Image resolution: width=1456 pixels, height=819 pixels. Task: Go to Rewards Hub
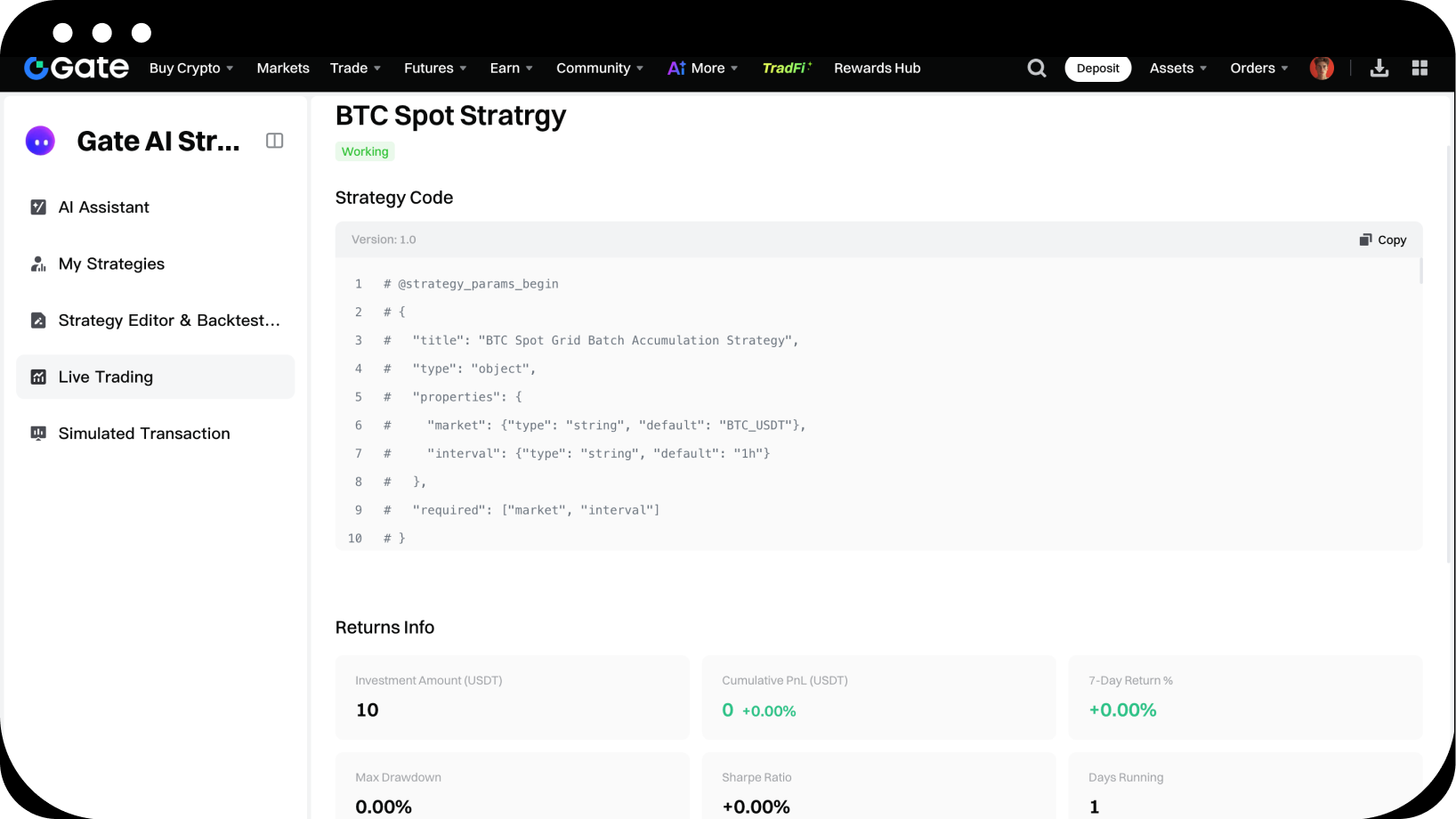[x=878, y=69]
